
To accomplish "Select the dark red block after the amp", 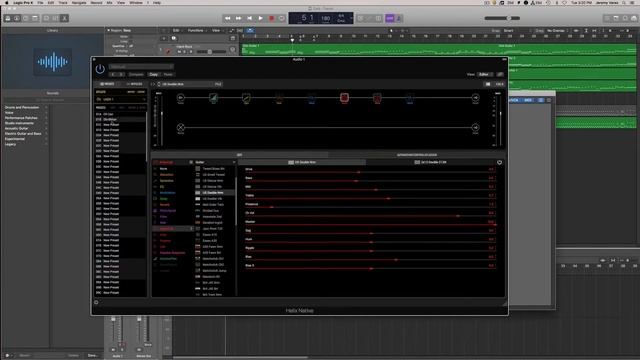I will point(377,98).
